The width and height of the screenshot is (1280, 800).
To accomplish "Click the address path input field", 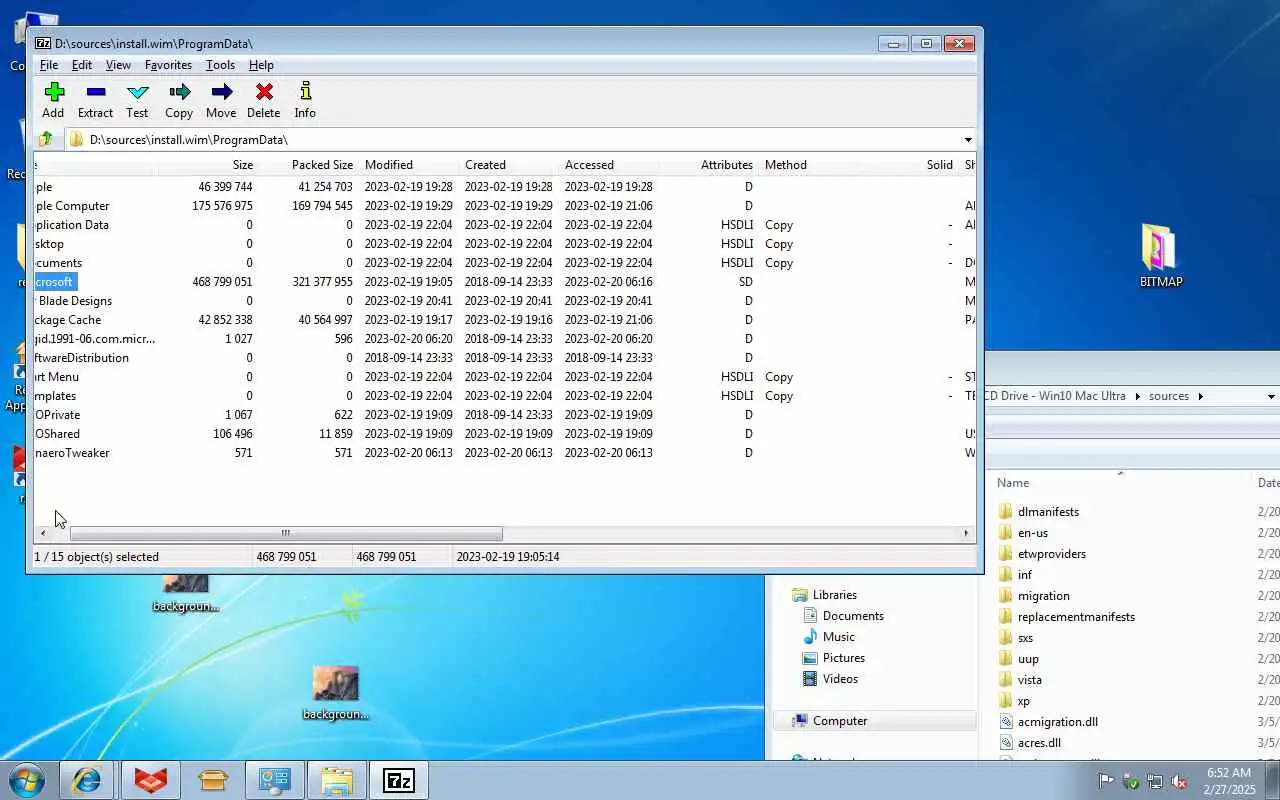I will [520, 140].
